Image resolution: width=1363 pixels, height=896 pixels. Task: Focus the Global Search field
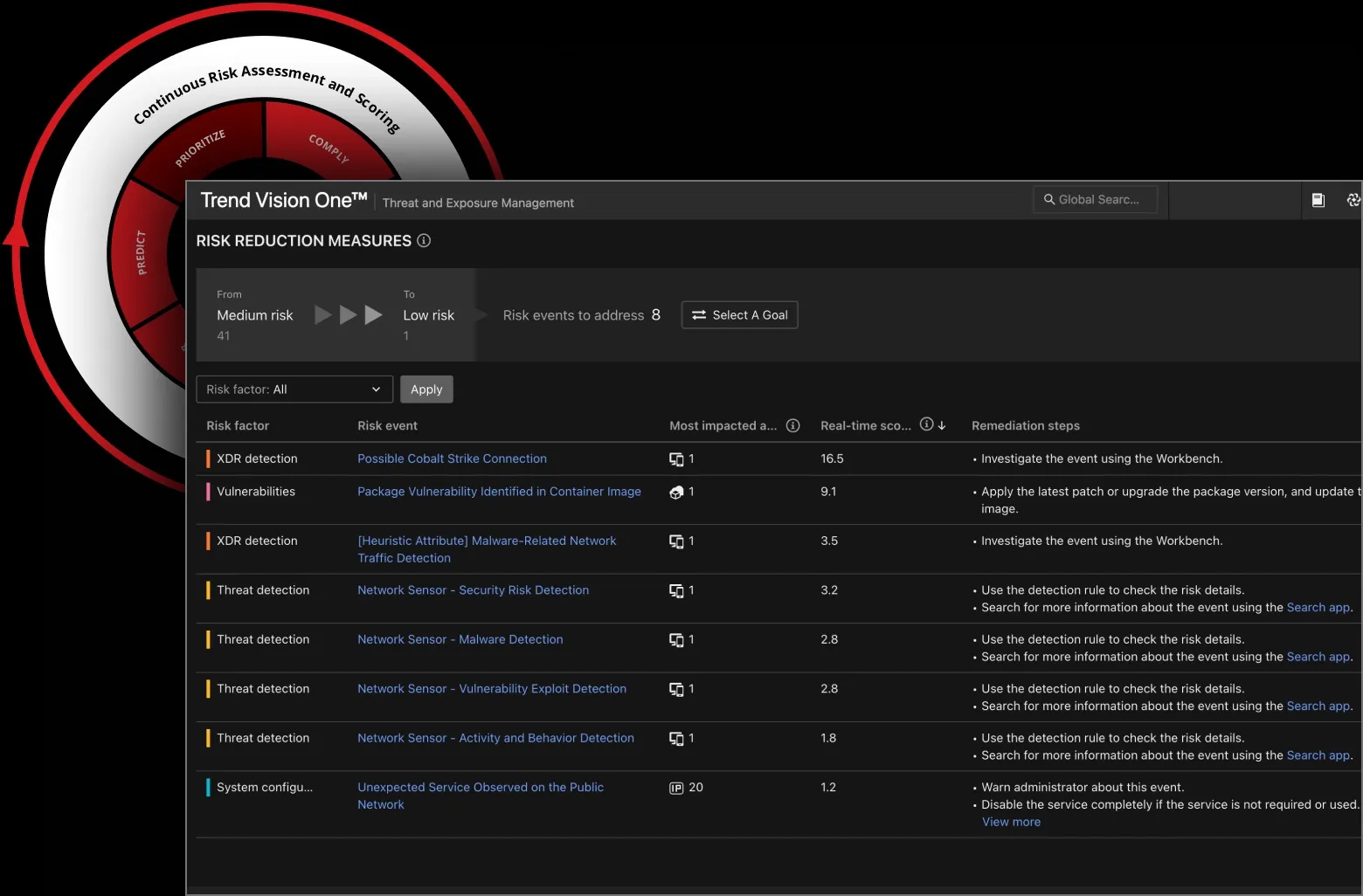(x=1096, y=200)
